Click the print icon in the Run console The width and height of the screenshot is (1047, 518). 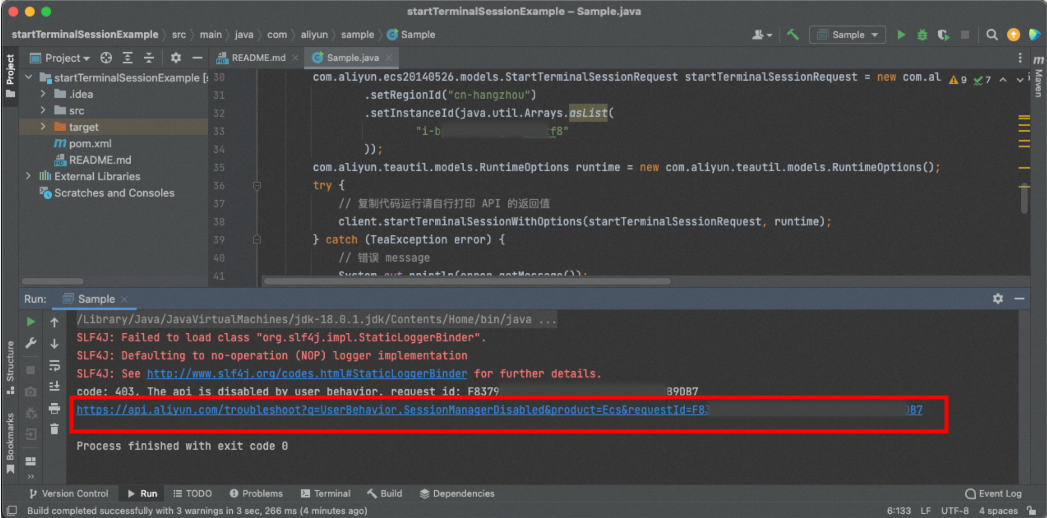[x=54, y=408]
